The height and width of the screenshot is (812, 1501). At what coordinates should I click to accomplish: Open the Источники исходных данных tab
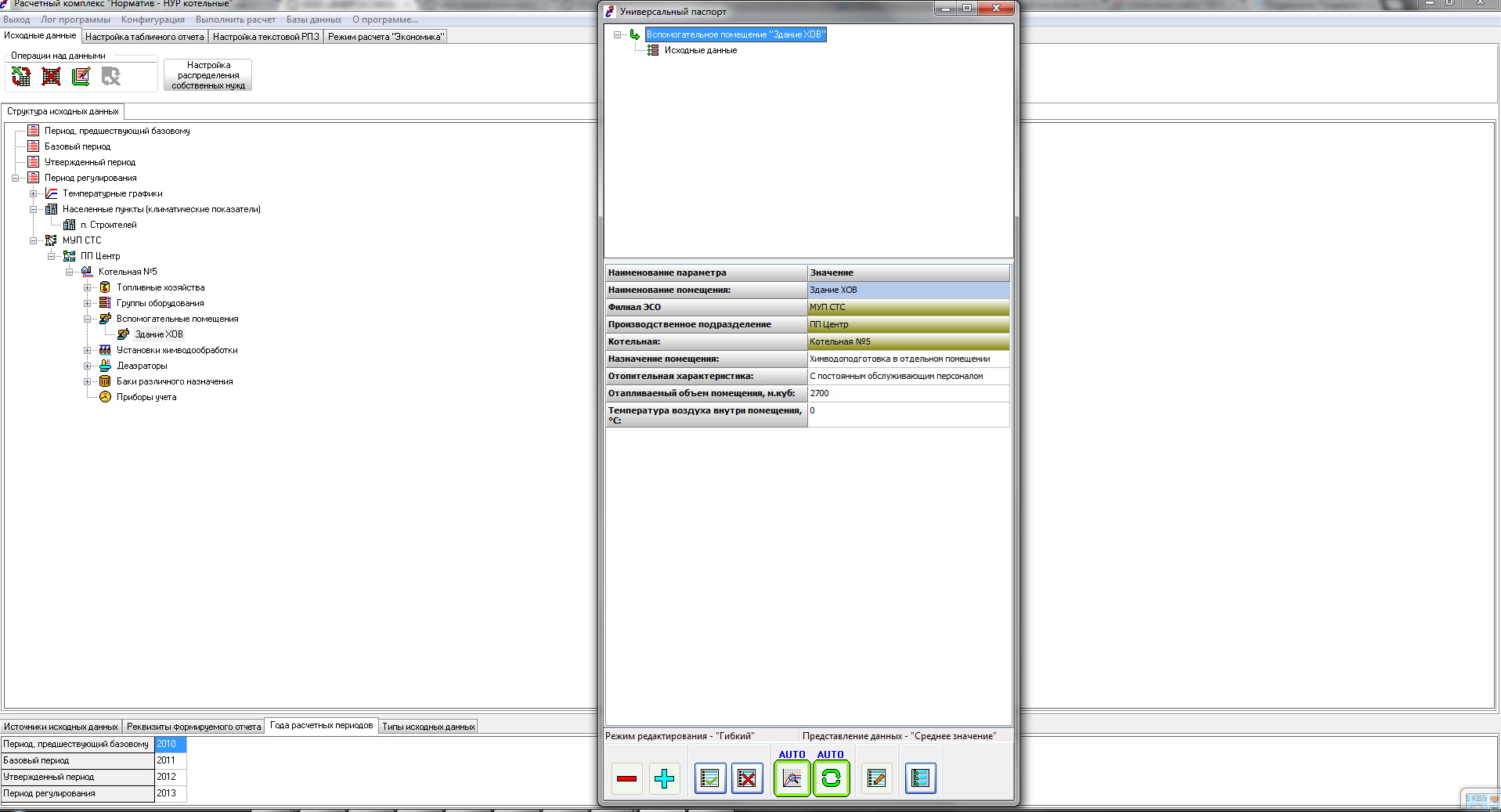coord(61,727)
